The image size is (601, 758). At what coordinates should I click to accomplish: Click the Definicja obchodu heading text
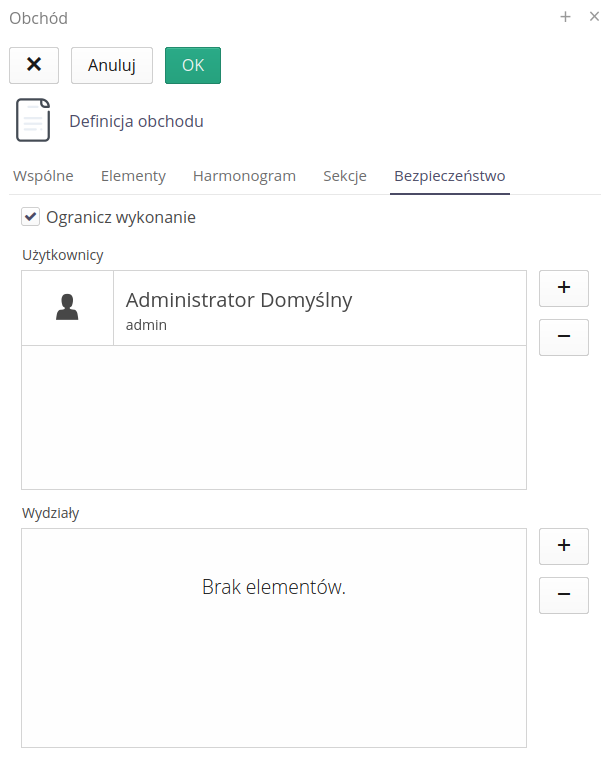click(136, 121)
